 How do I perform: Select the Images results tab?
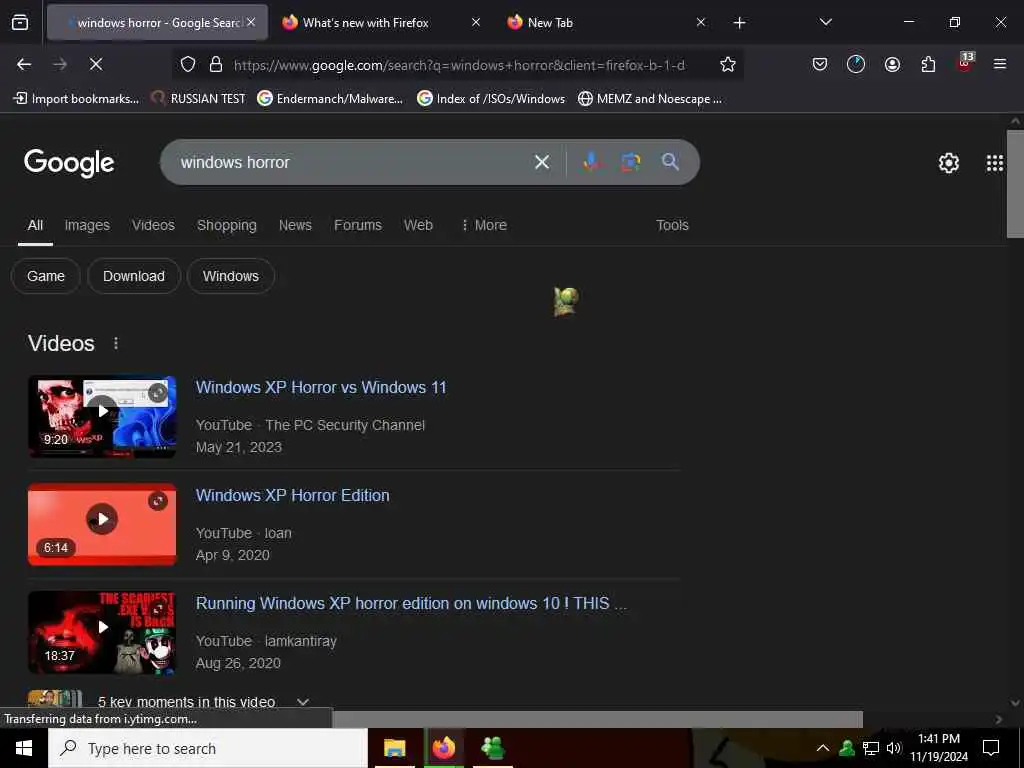point(87,225)
